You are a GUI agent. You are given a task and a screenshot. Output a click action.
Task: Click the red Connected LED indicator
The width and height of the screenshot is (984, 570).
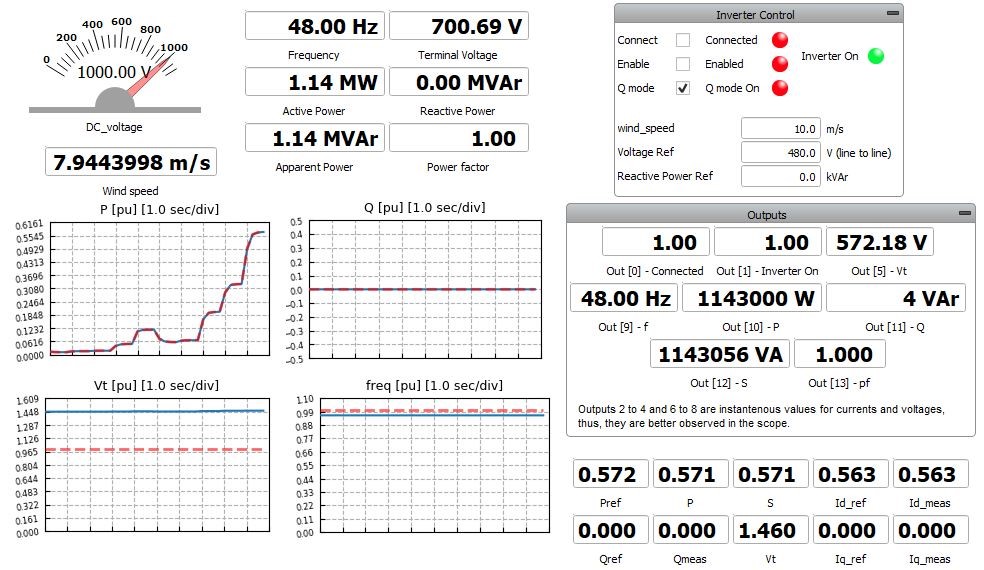[780, 40]
